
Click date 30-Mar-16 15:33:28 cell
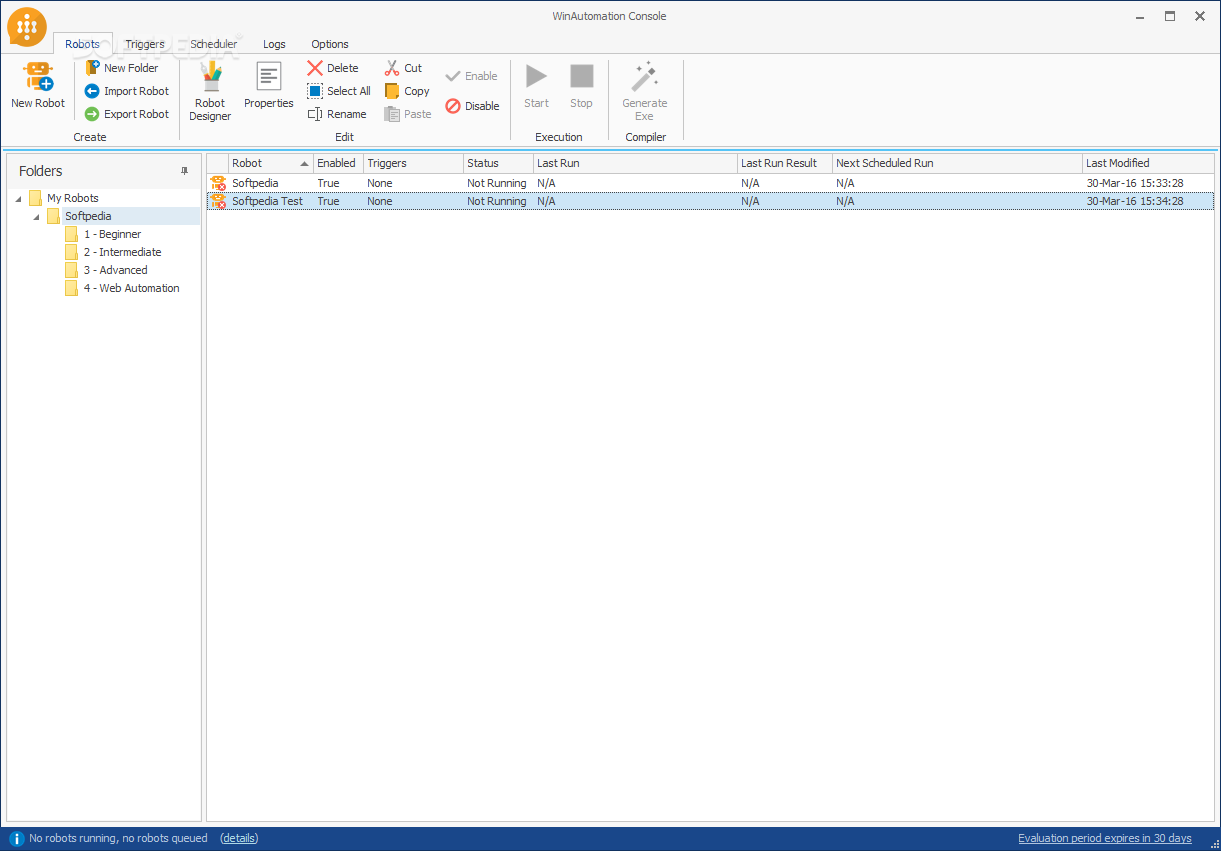(x=1135, y=183)
